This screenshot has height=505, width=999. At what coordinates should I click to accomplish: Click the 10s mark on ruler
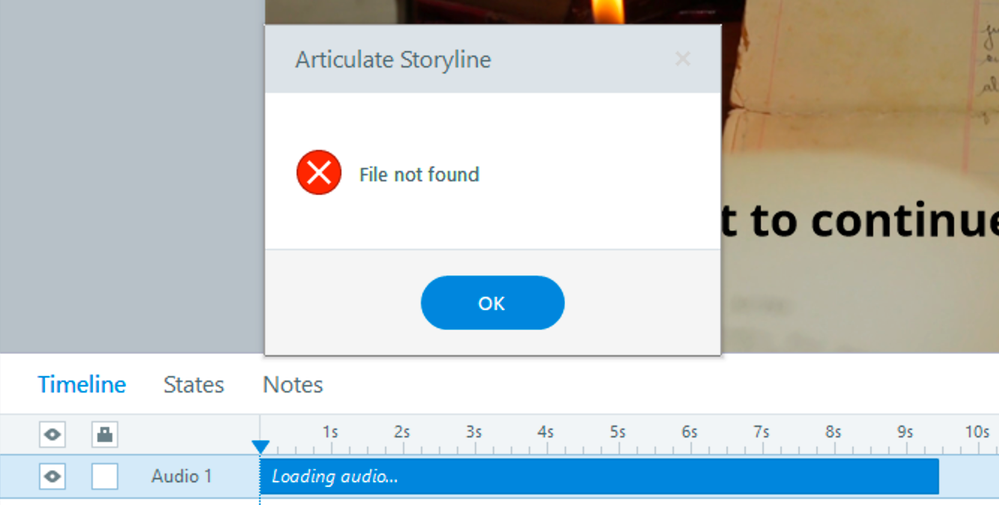[977, 433]
